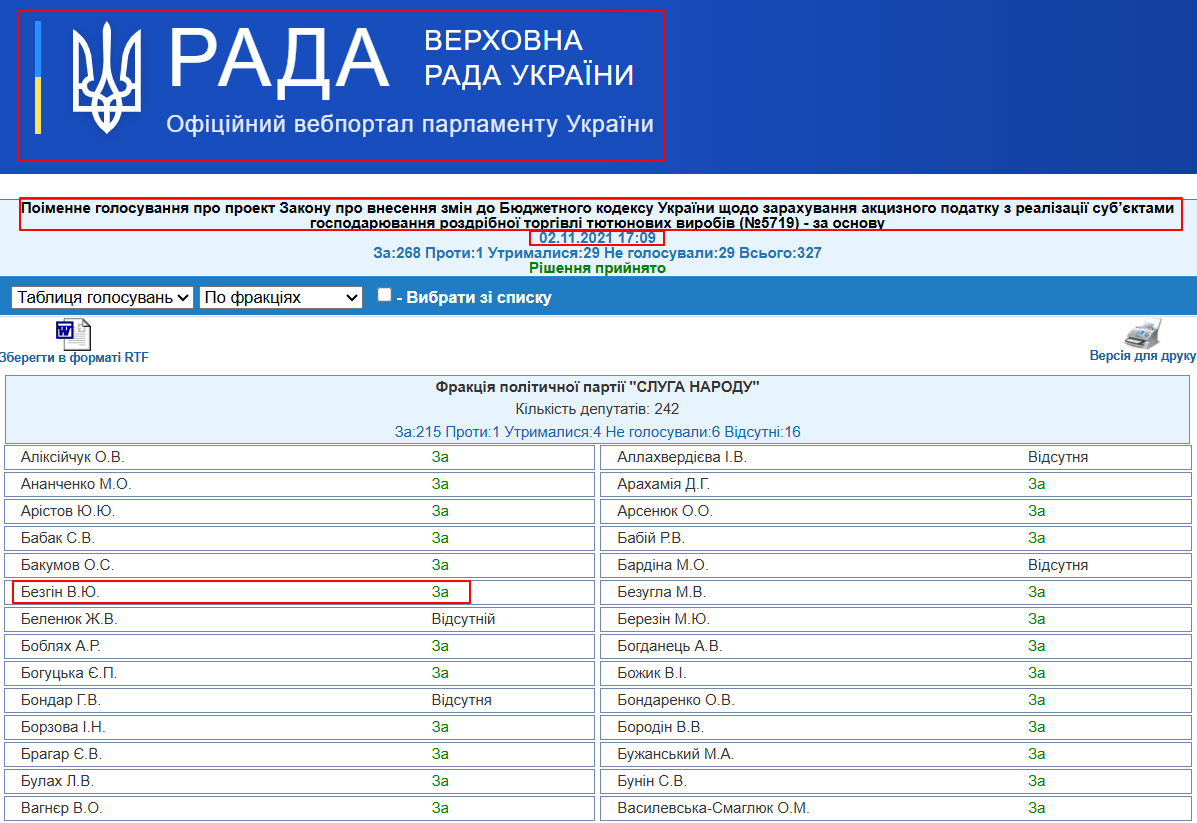Click 'Відсутня' vote of Аллахвердієва І.В.
This screenshot has width=1197, height=823.
(x=1058, y=457)
